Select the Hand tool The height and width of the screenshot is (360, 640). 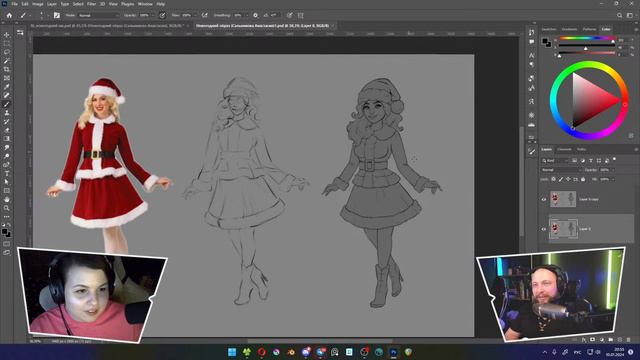(x=7, y=199)
